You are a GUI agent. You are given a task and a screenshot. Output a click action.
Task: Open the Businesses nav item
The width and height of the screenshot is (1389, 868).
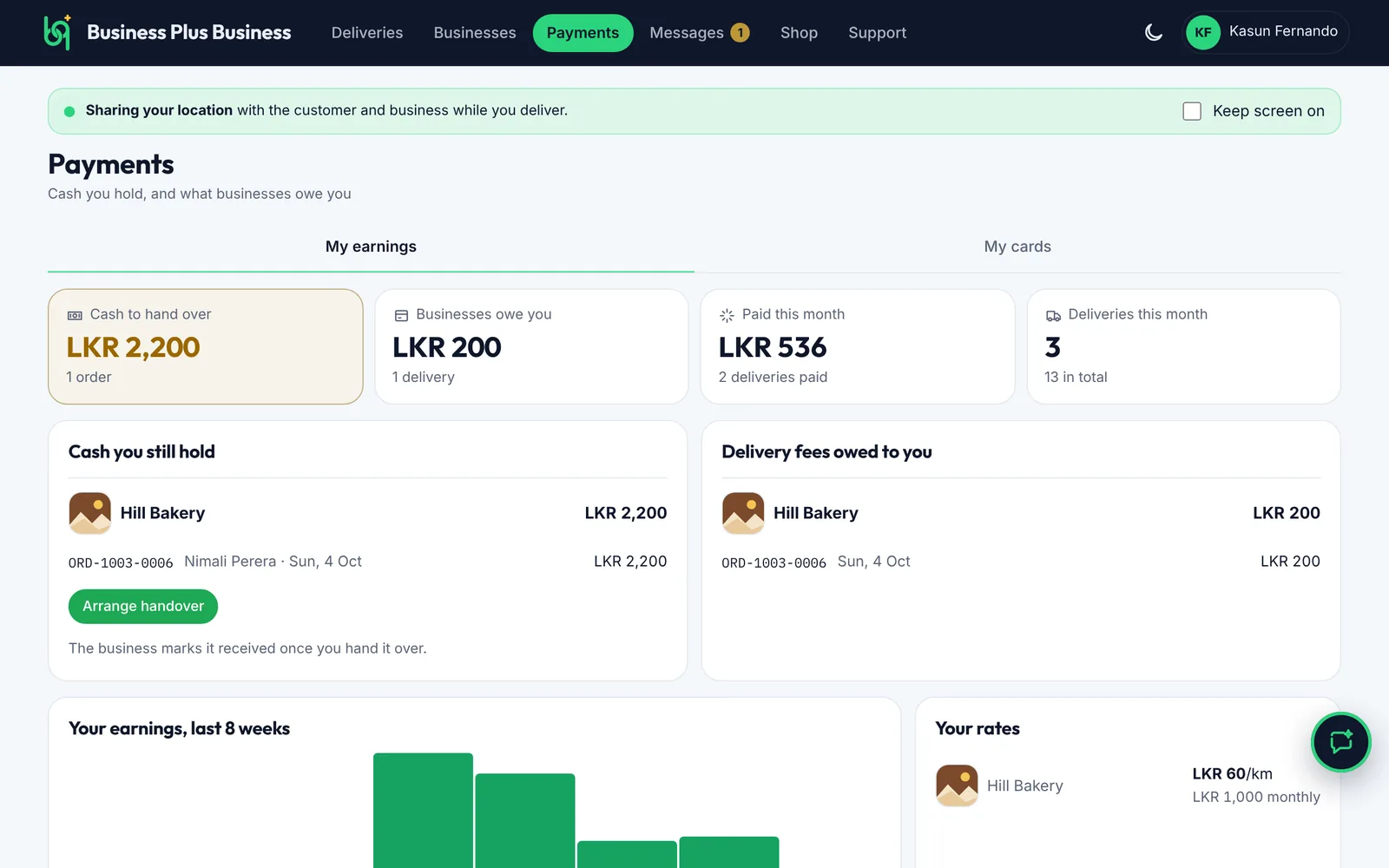[475, 33]
